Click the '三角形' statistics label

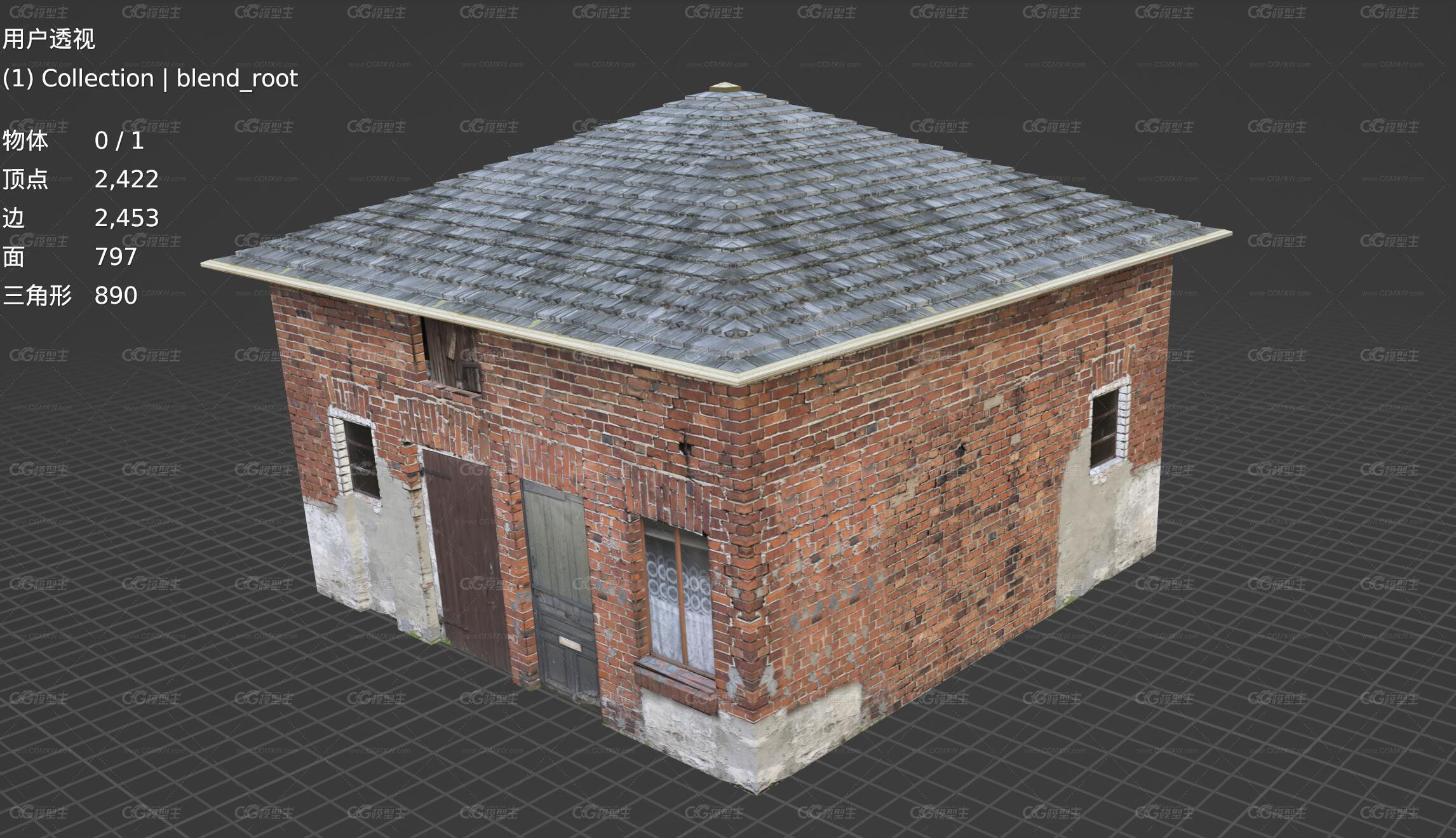tap(37, 295)
